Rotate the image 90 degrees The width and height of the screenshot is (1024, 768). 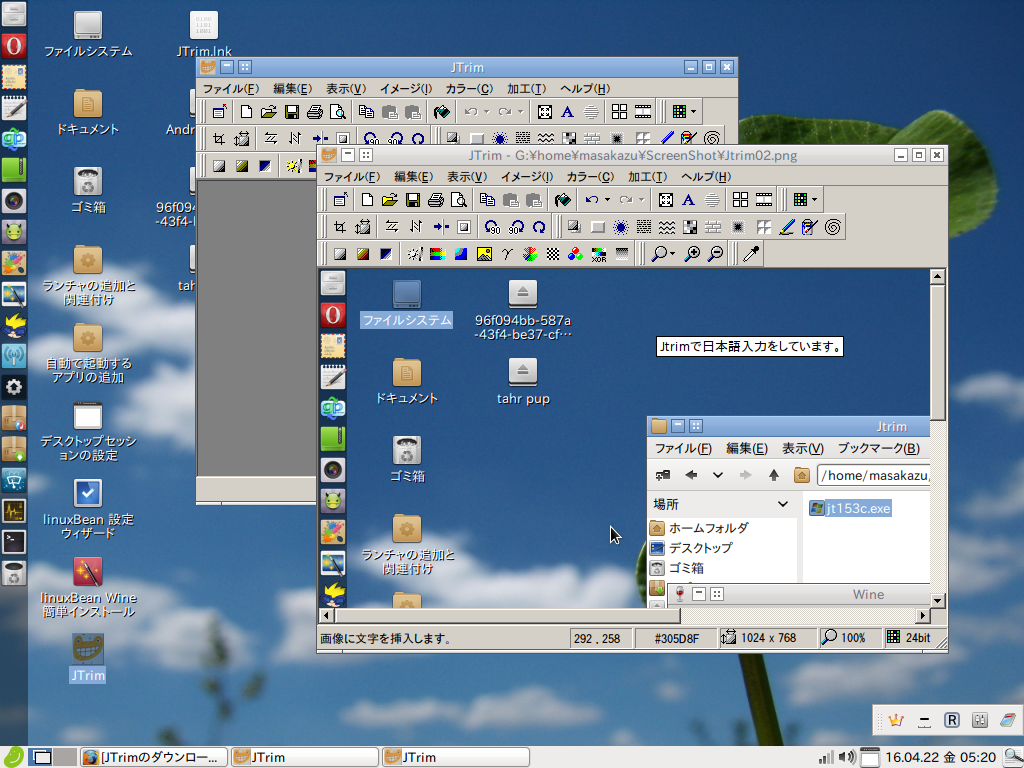[491, 227]
